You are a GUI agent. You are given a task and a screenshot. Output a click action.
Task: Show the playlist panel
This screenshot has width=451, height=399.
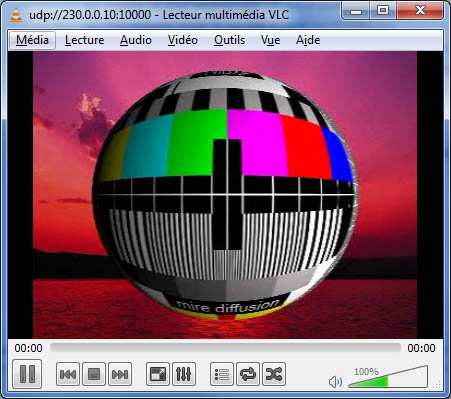coord(222,374)
